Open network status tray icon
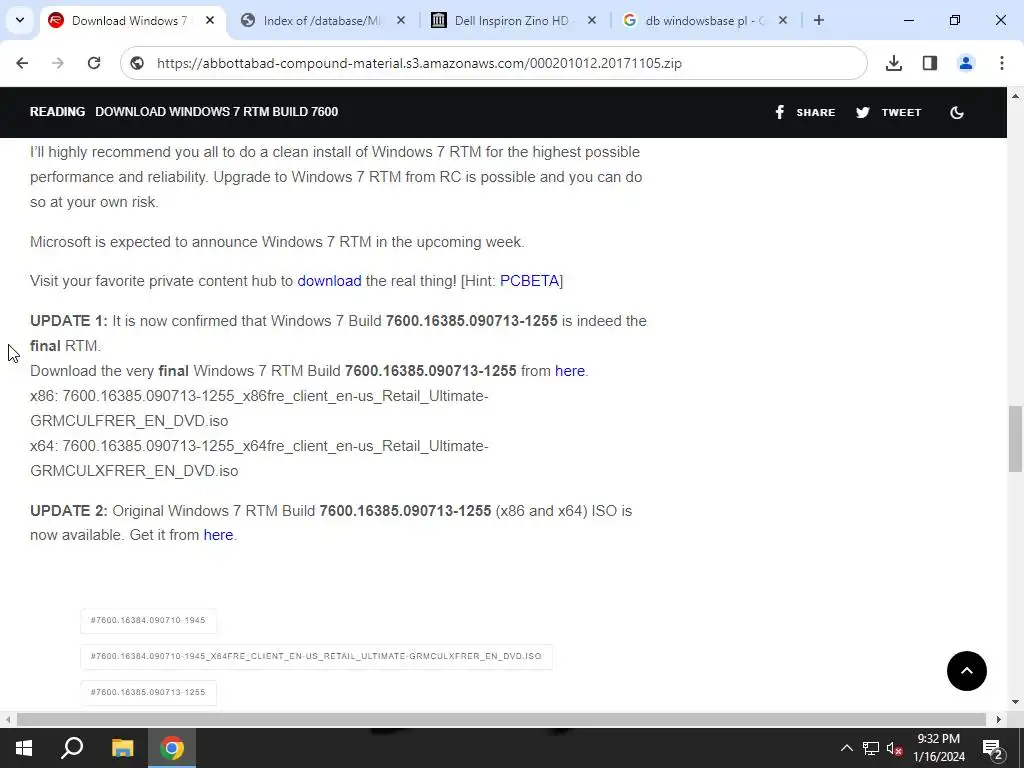This screenshot has width=1024, height=768. 871,748
